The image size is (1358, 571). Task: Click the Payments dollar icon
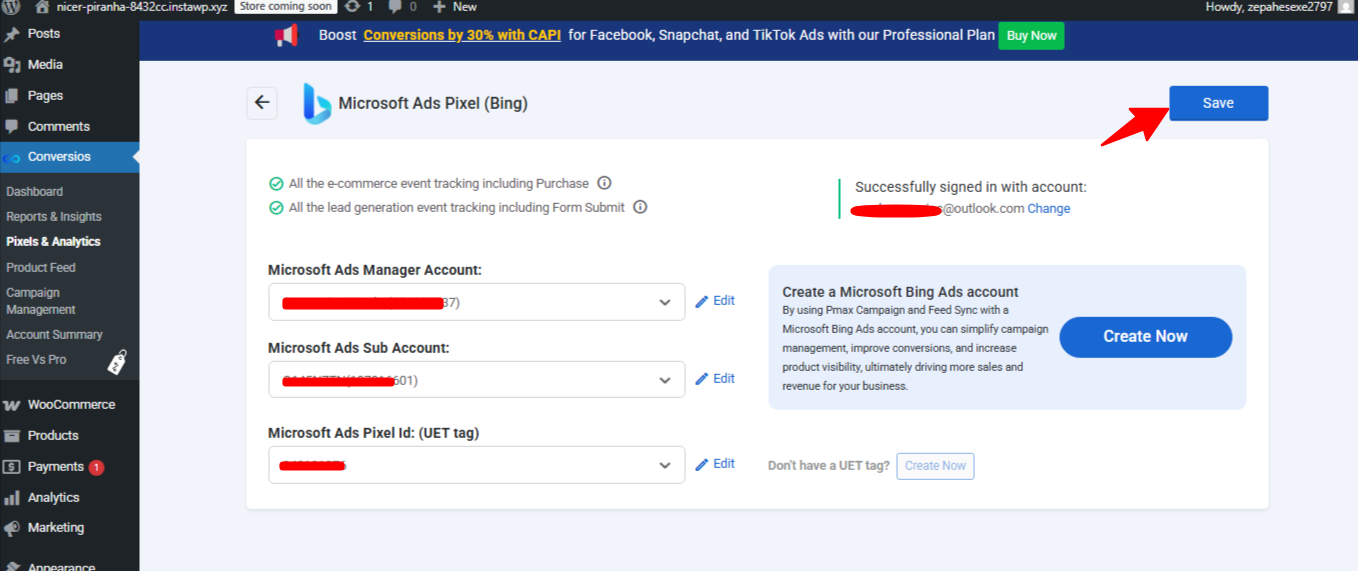(12, 467)
